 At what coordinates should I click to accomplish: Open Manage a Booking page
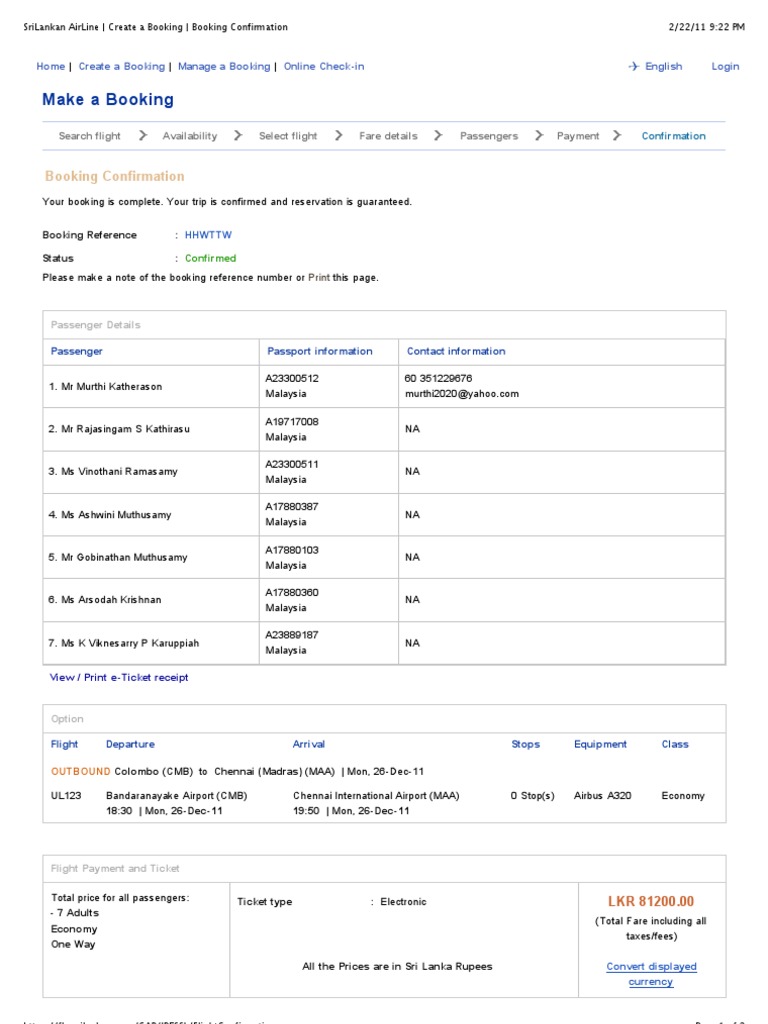point(224,66)
